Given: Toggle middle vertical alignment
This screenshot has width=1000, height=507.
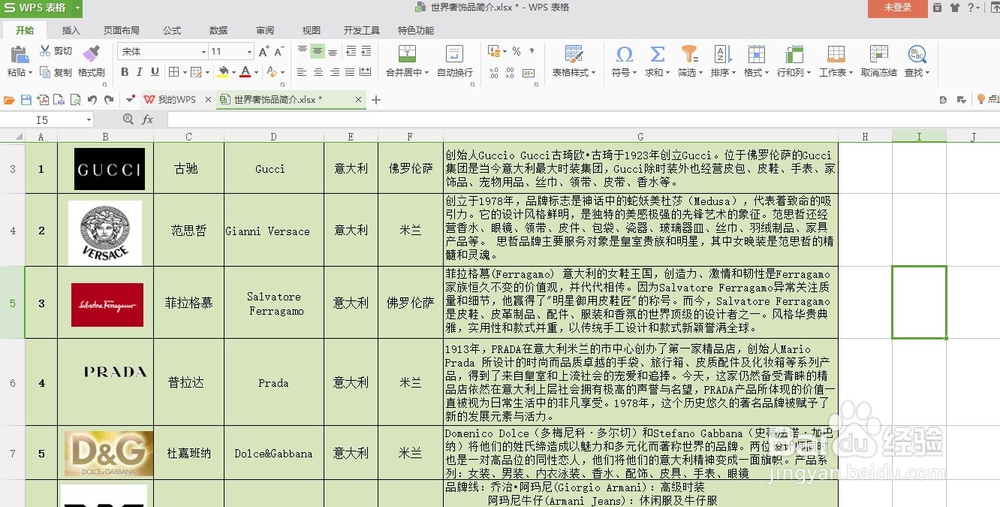Looking at the screenshot, I should (318, 51).
